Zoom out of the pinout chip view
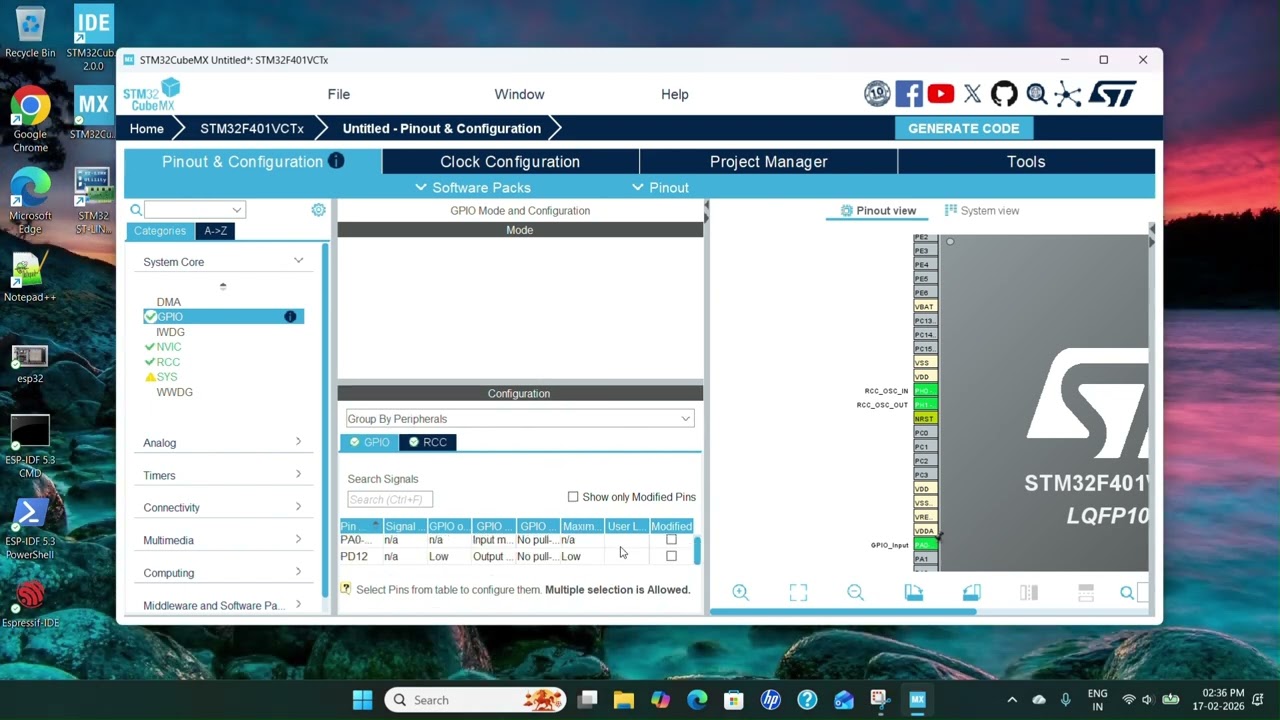Image resolution: width=1280 pixels, height=720 pixels. click(x=855, y=592)
